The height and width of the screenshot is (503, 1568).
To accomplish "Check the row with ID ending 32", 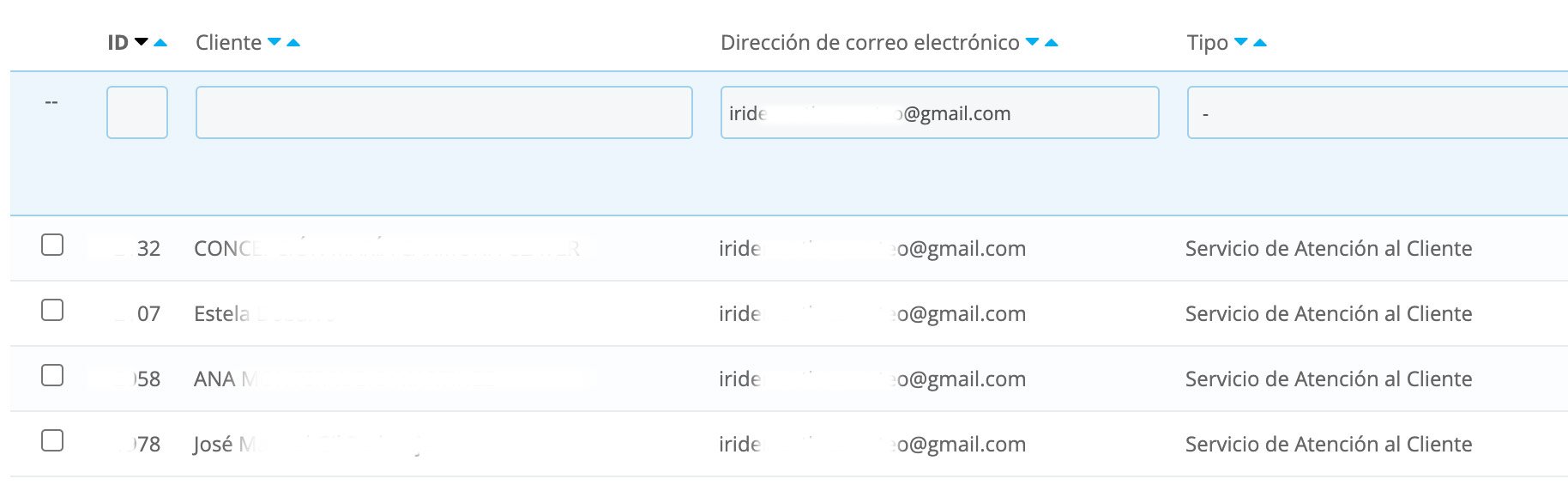I will (52, 245).
